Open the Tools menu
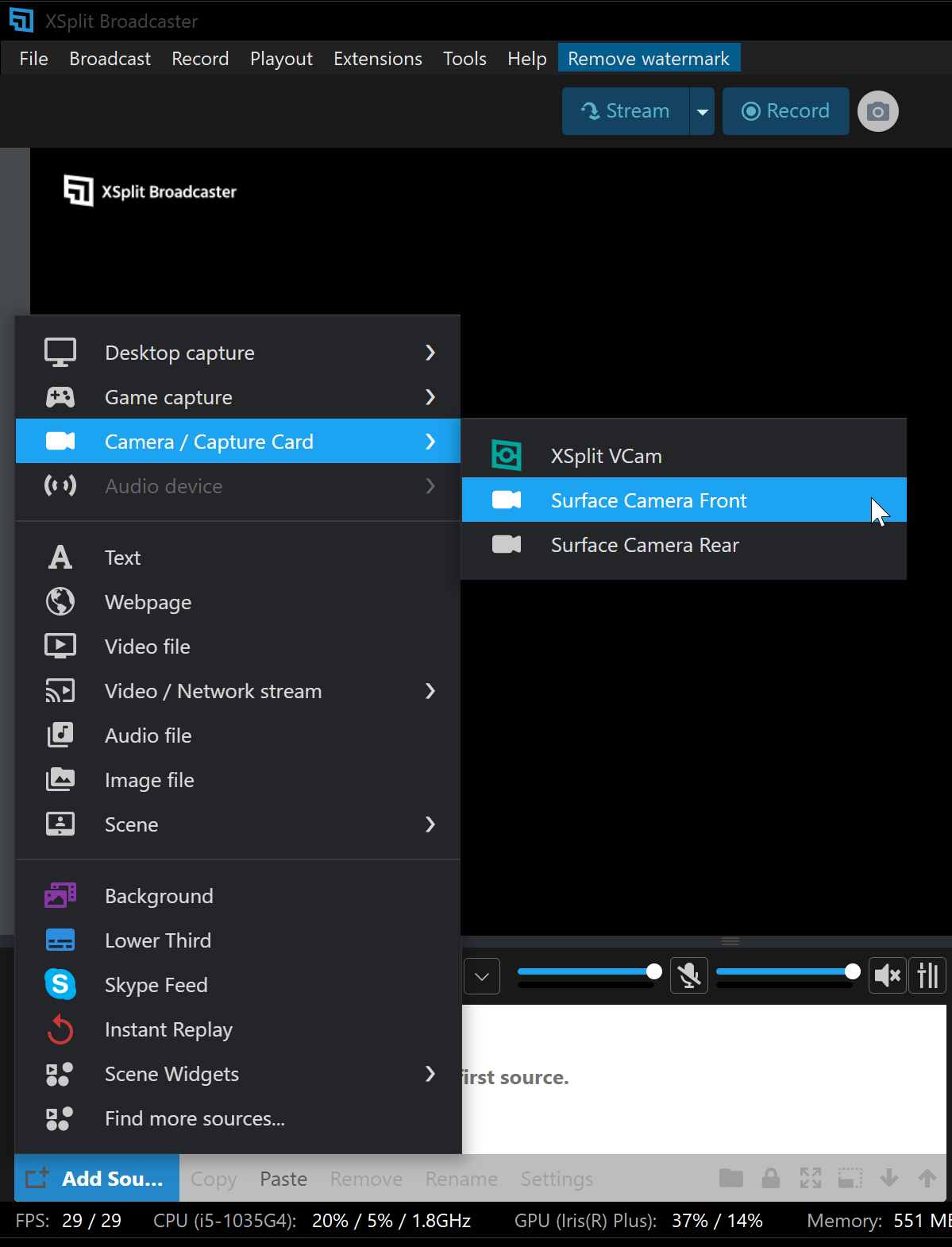The image size is (952, 1247). coord(464,59)
